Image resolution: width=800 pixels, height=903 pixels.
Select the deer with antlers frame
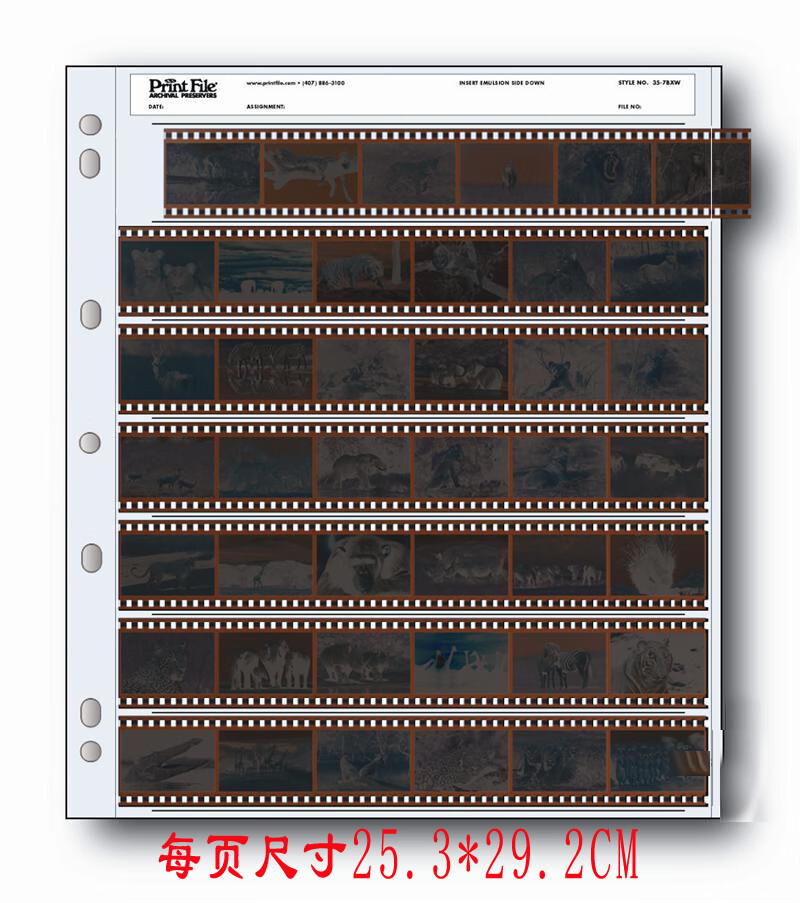166,369
